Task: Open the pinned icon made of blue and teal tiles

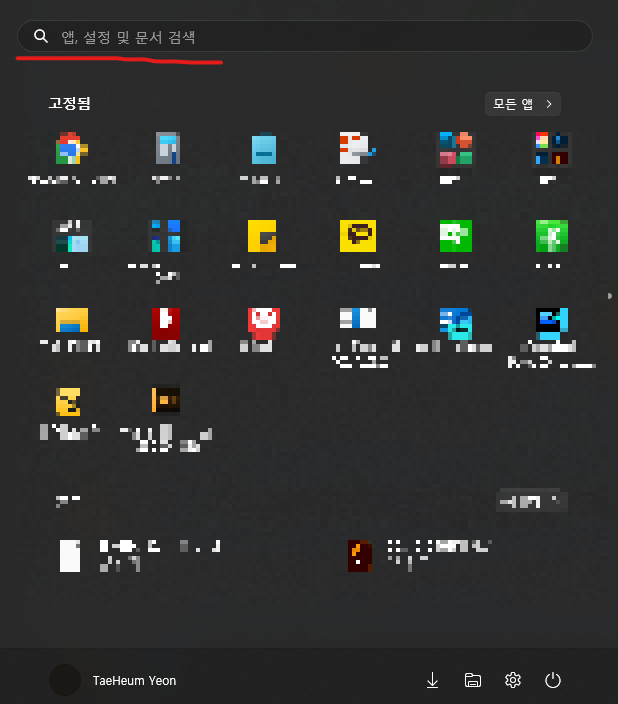Action: point(165,236)
